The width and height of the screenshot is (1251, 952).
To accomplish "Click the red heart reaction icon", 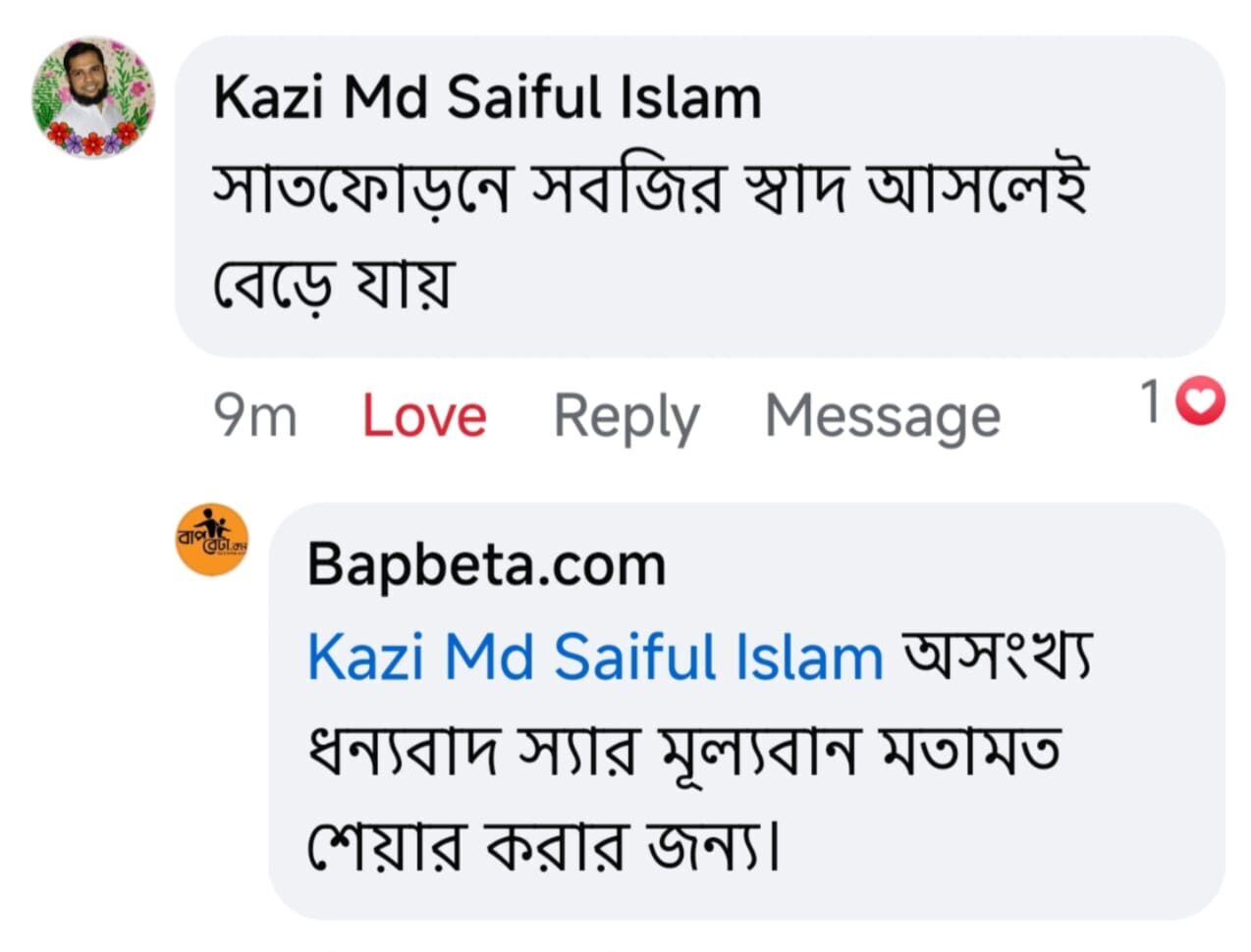I will [1200, 402].
